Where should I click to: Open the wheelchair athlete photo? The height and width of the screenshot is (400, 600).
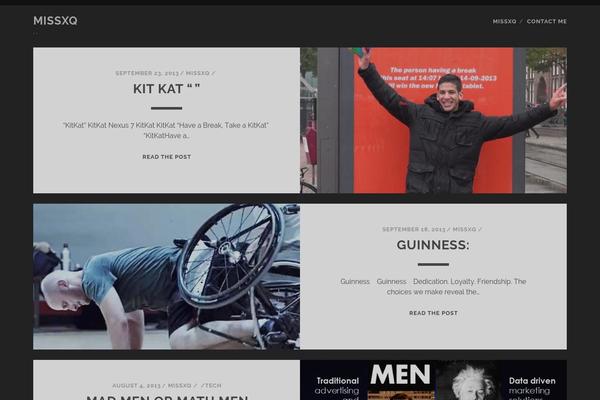coord(166,276)
